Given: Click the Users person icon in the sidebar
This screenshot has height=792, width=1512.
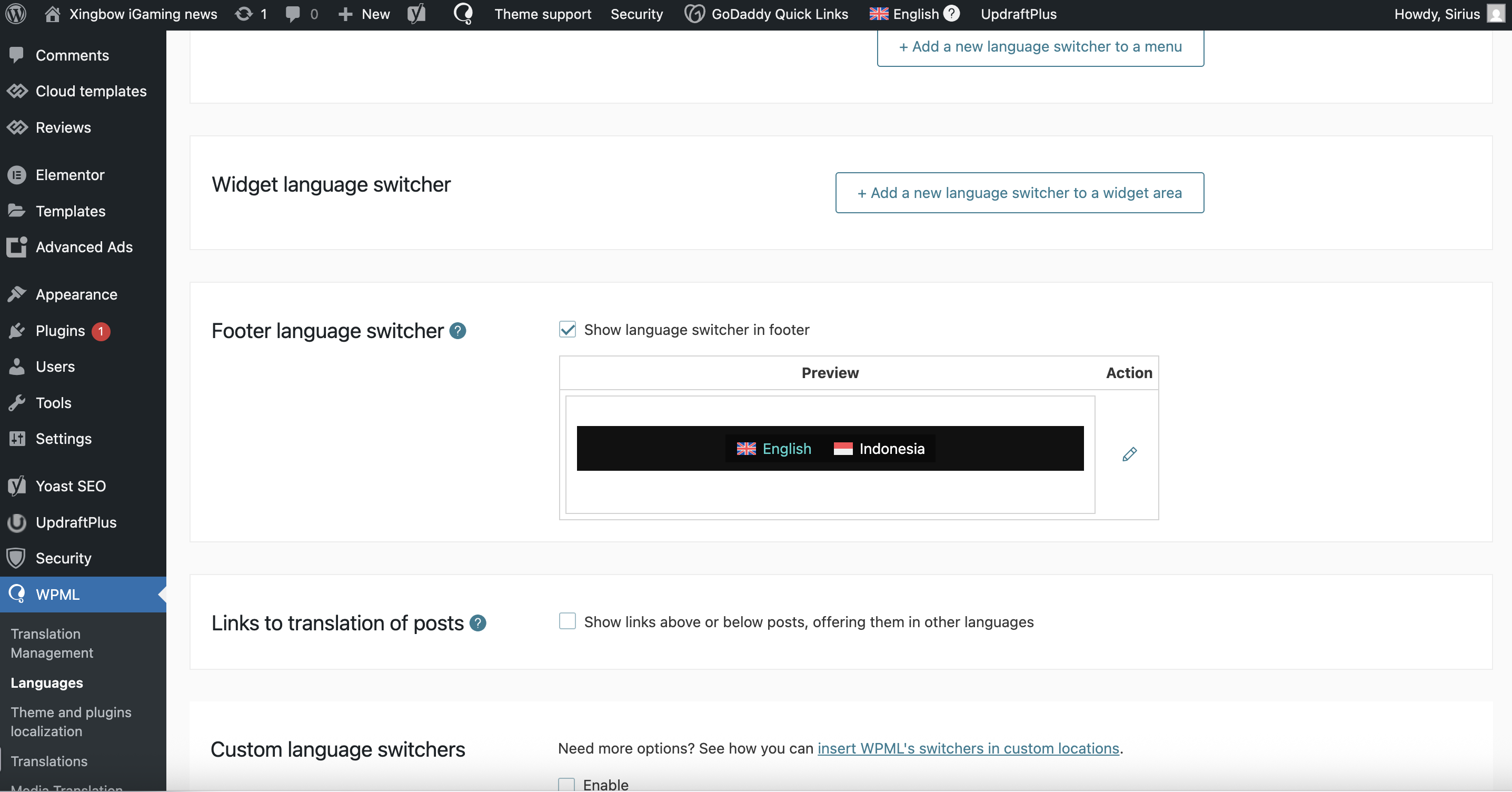Looking at the screenshot, I should click(17, 367).
